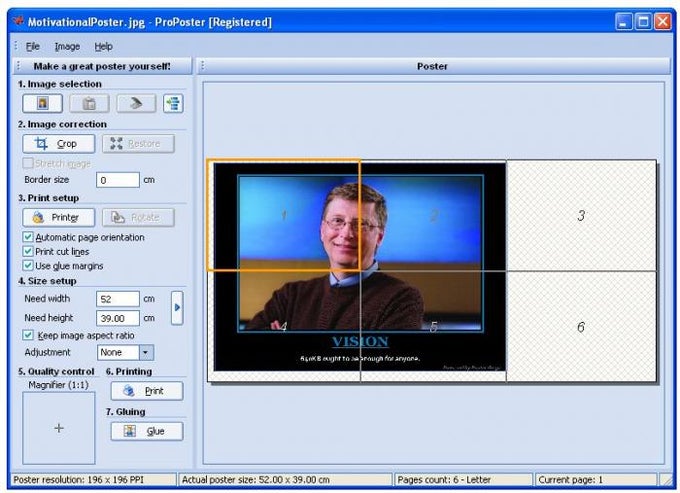This screenshot has height=493, width=680.
Task: Open the Image menu
Action: click(x=67, y=46)
